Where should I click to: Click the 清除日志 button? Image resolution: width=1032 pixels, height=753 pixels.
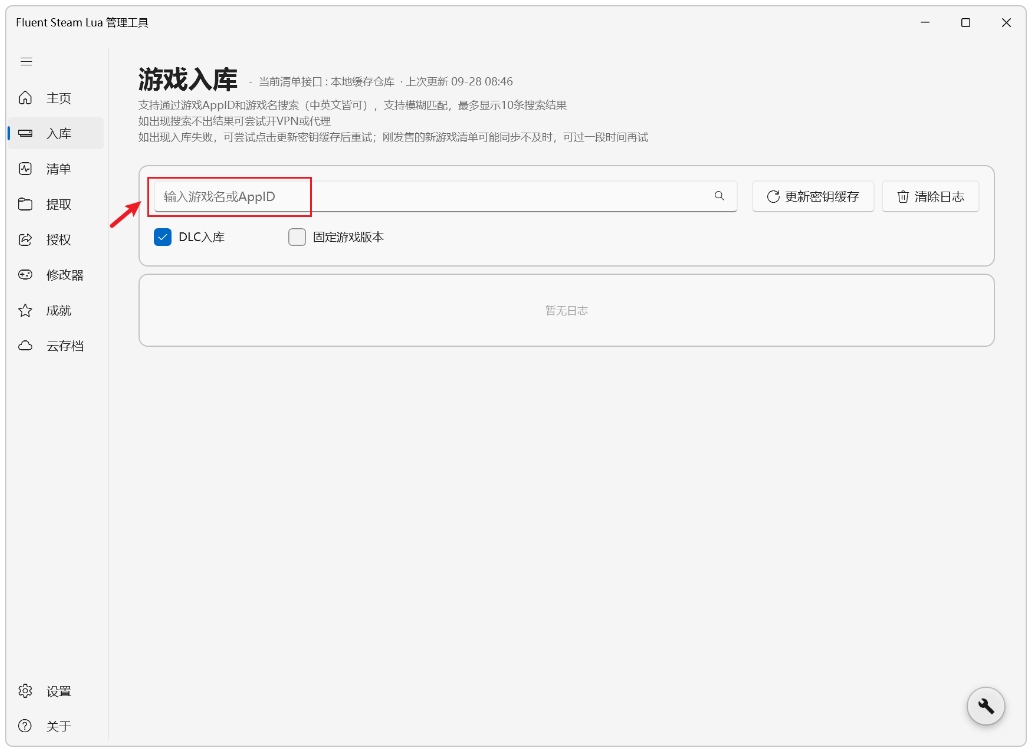tap(931, 196)
